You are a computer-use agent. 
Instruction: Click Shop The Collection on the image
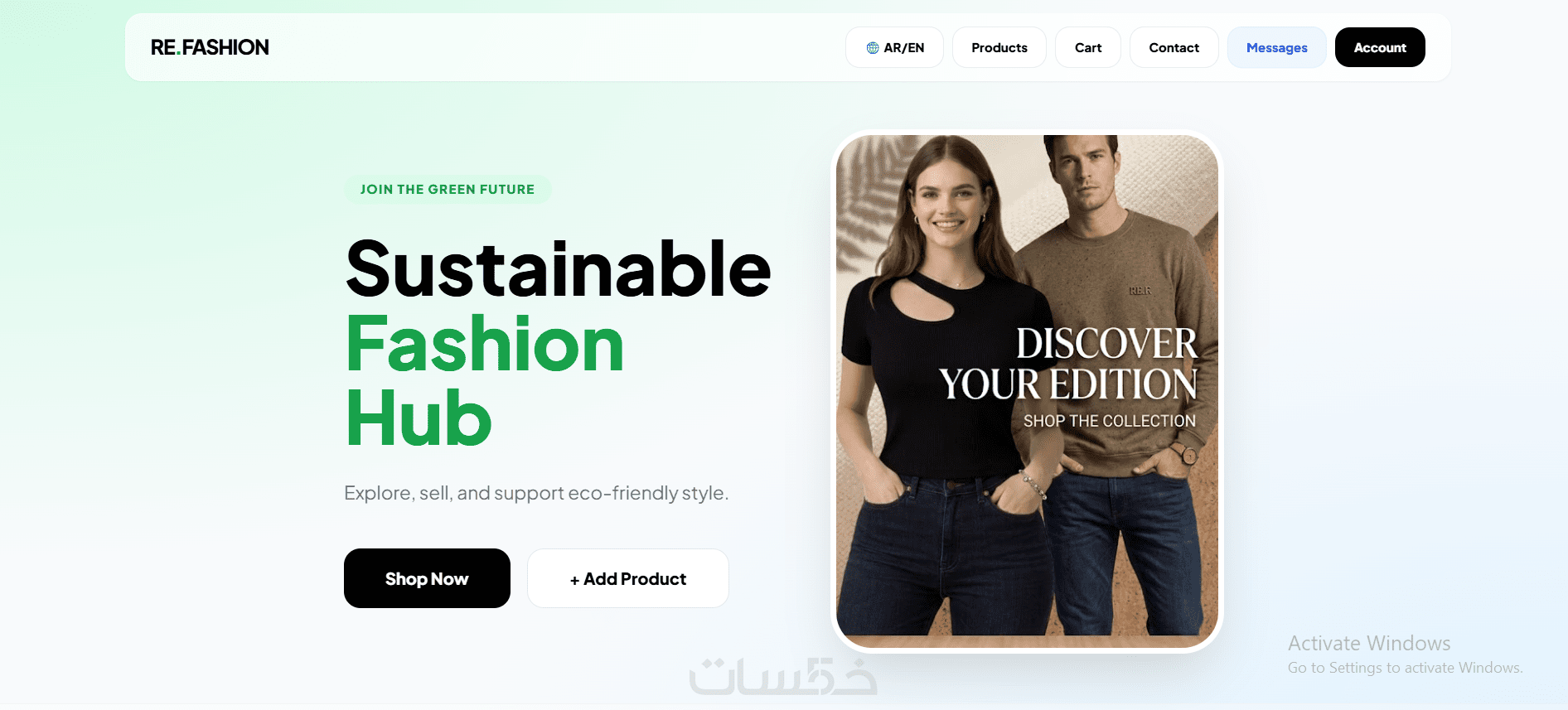click(x=1109, y=421)
